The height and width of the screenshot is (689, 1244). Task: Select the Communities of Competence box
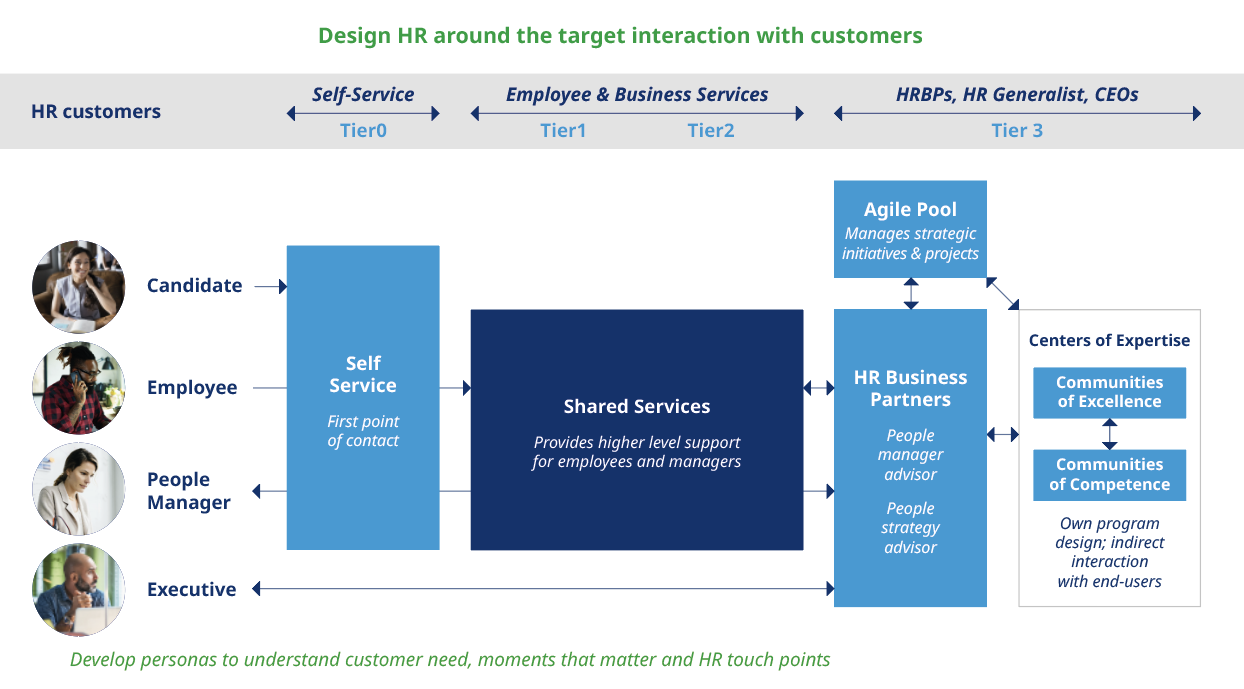[1109, 475]
